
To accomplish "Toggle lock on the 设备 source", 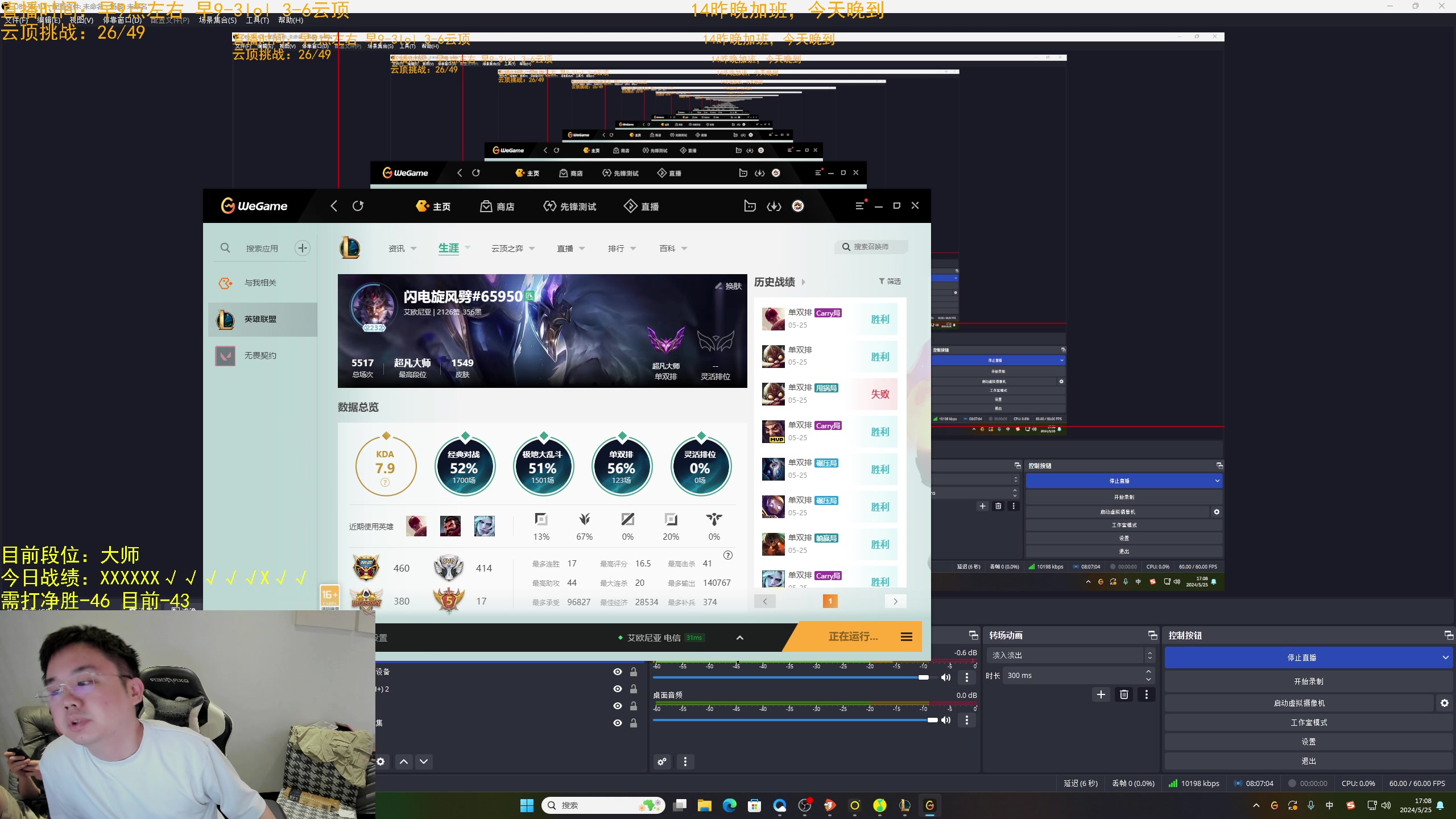I will (634, 672).
